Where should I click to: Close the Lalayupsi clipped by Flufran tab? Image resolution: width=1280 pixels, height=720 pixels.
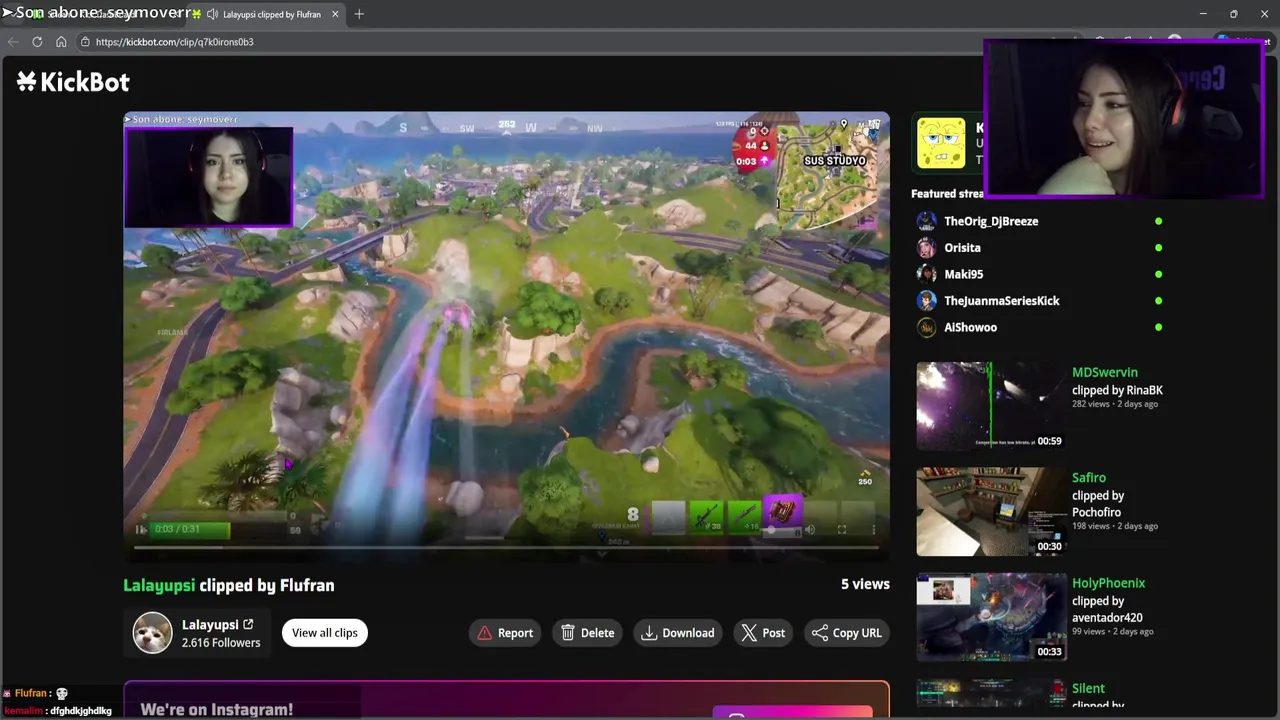click(335, 14)
